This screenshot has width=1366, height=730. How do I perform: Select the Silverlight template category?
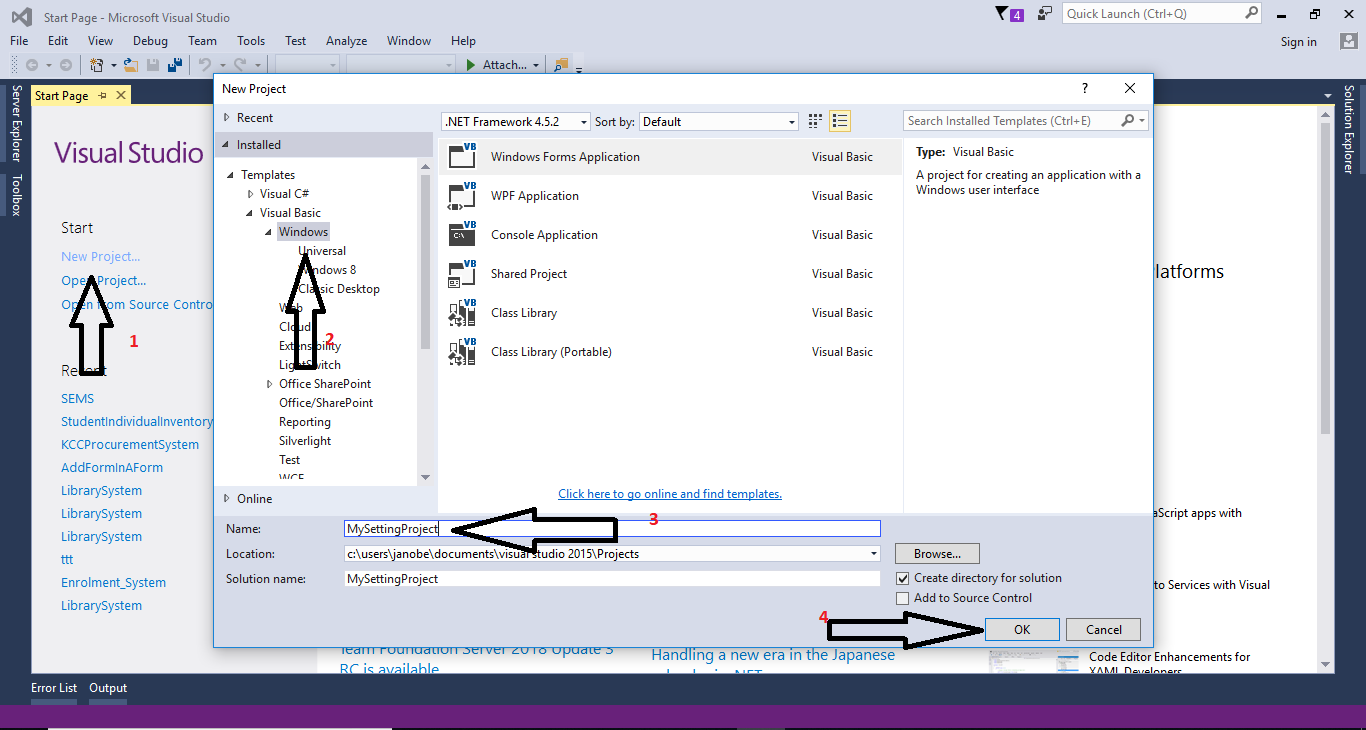[305, 441]
